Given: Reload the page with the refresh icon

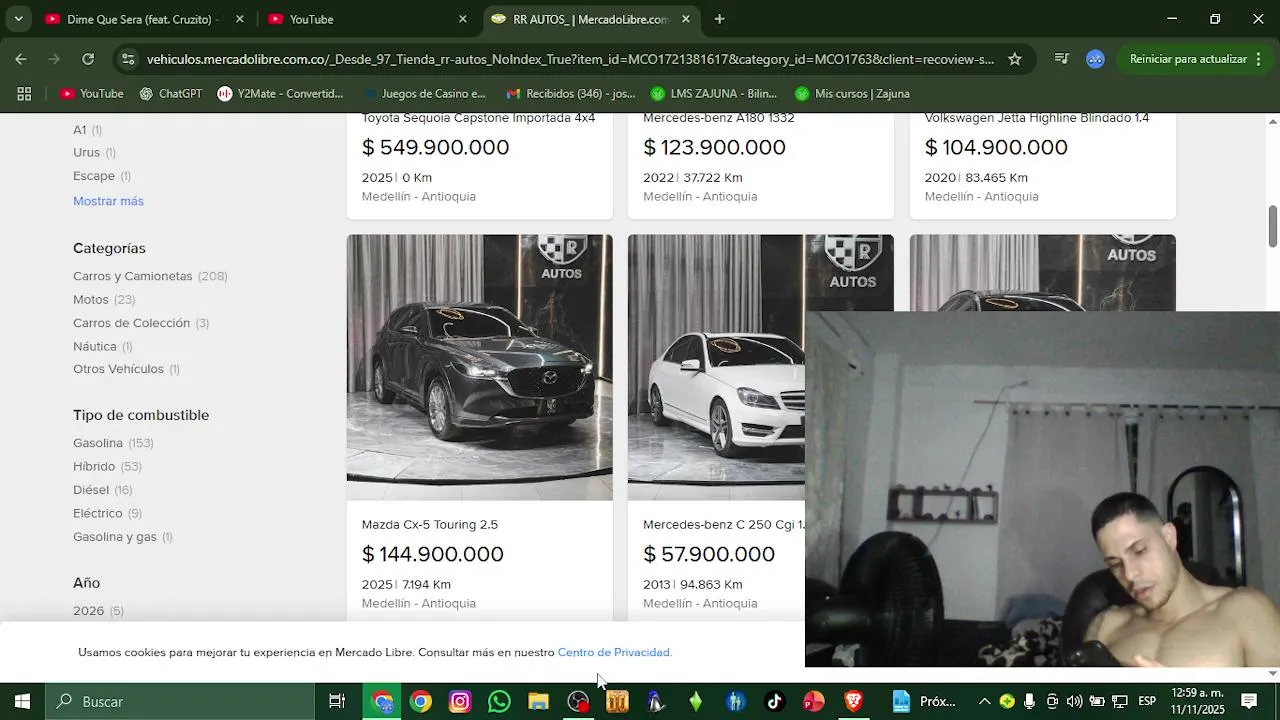Looking at the screenshot, I should [88, 59].
